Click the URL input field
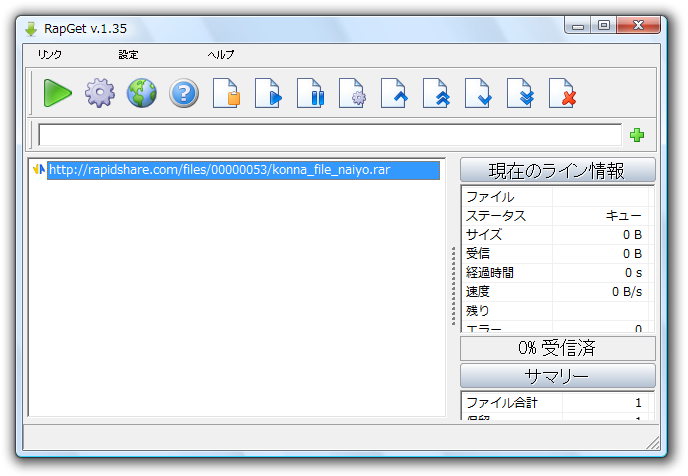This screenshot has height=476, width=688. (330, 135)
